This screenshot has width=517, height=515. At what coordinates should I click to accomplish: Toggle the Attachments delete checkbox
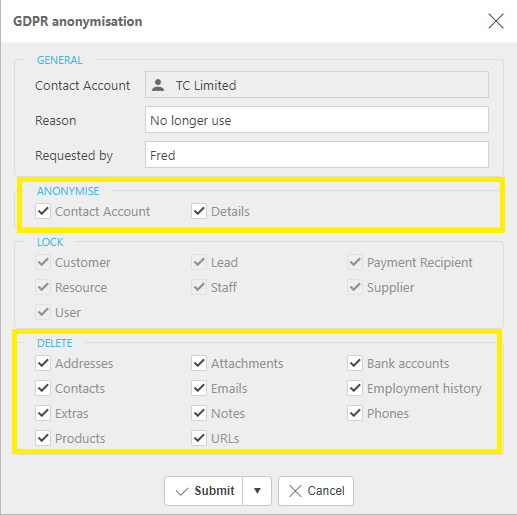click(x=199, y=363)
